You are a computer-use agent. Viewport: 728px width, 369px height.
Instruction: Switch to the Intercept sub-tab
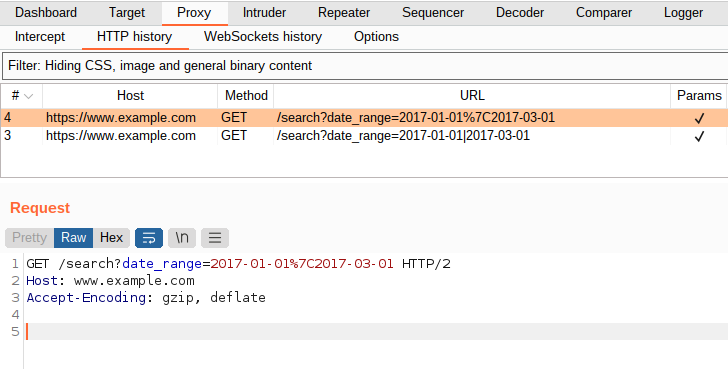click(40, 37)
